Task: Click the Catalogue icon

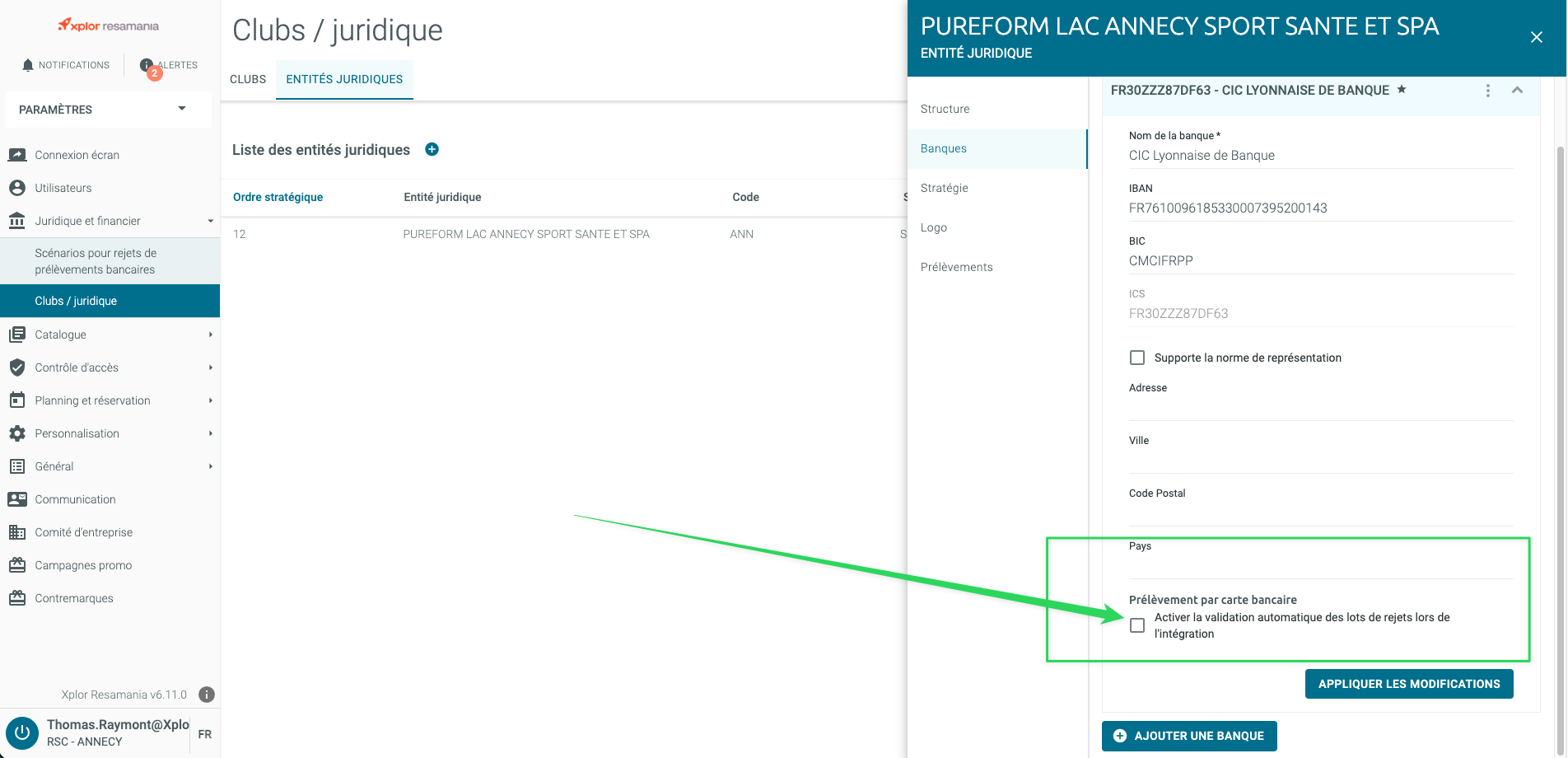Action: tap(17, 335)
